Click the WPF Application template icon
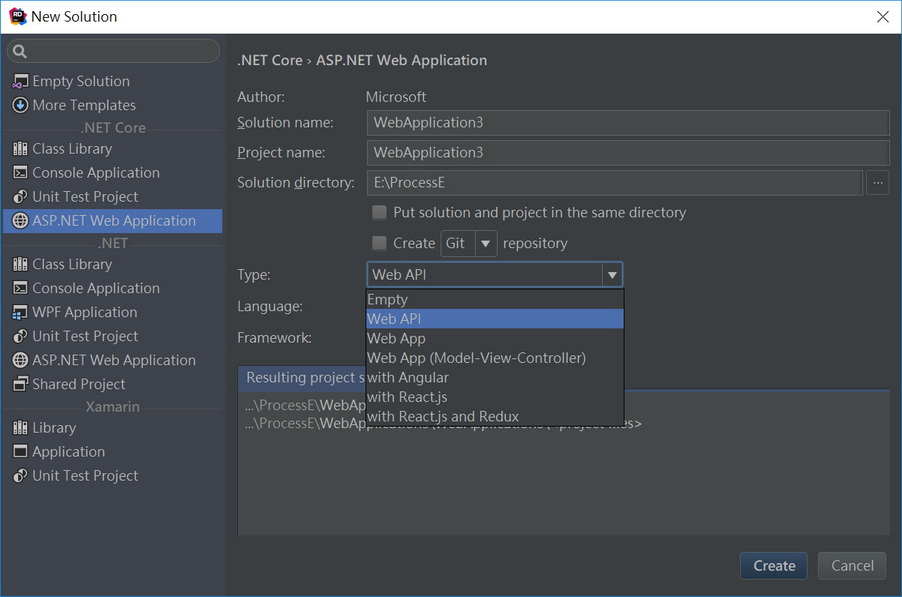 [20, 313]
